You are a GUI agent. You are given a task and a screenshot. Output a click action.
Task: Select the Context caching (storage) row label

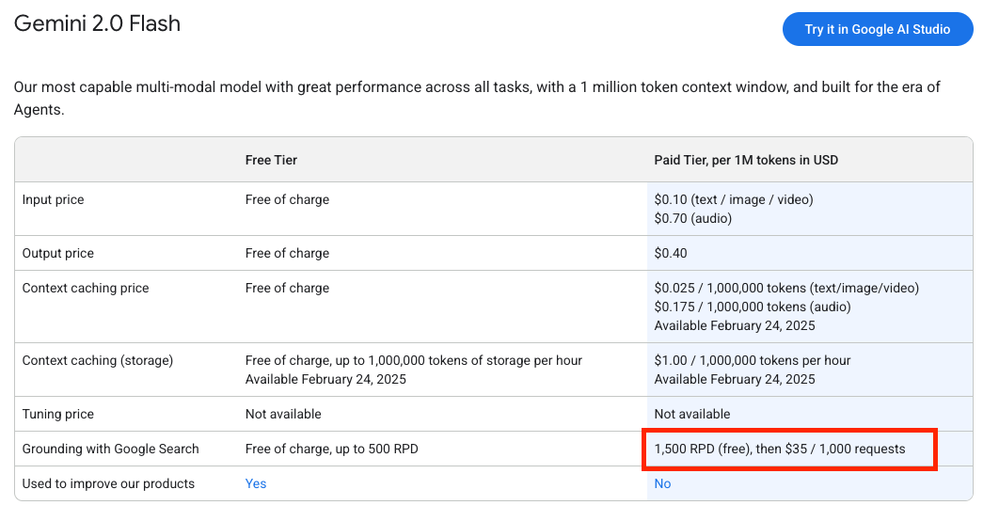tap(97, 360)
